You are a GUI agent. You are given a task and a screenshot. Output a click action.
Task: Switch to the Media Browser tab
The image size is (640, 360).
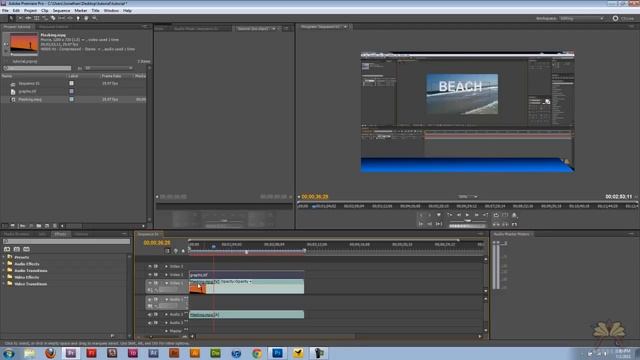pos(17,234)
